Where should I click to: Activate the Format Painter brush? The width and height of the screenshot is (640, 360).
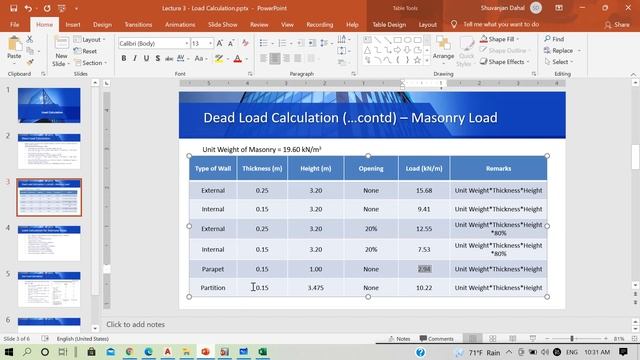tap(30, 62)
